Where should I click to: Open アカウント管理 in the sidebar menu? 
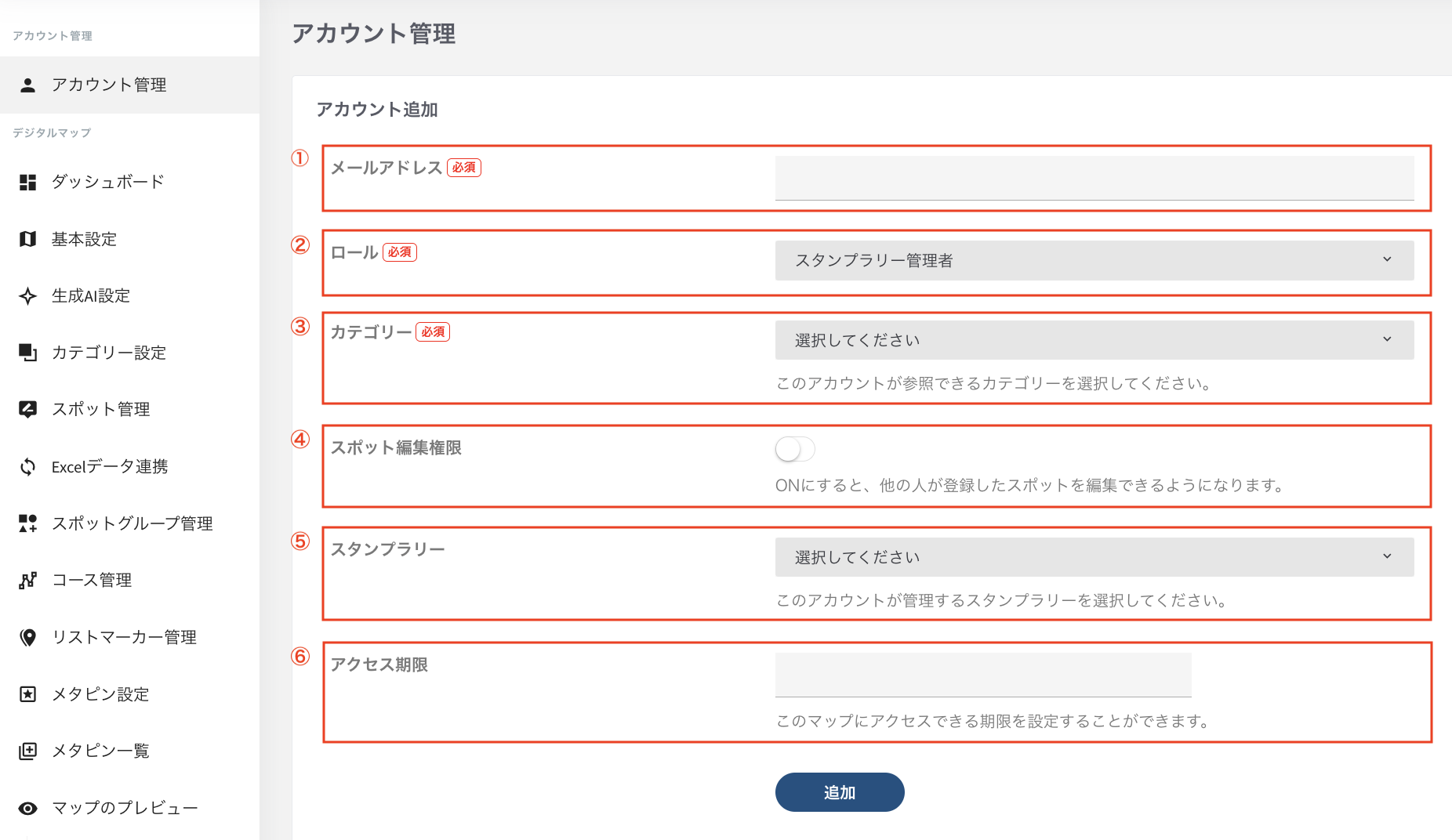pyautogui.click(x=109, y=85)
